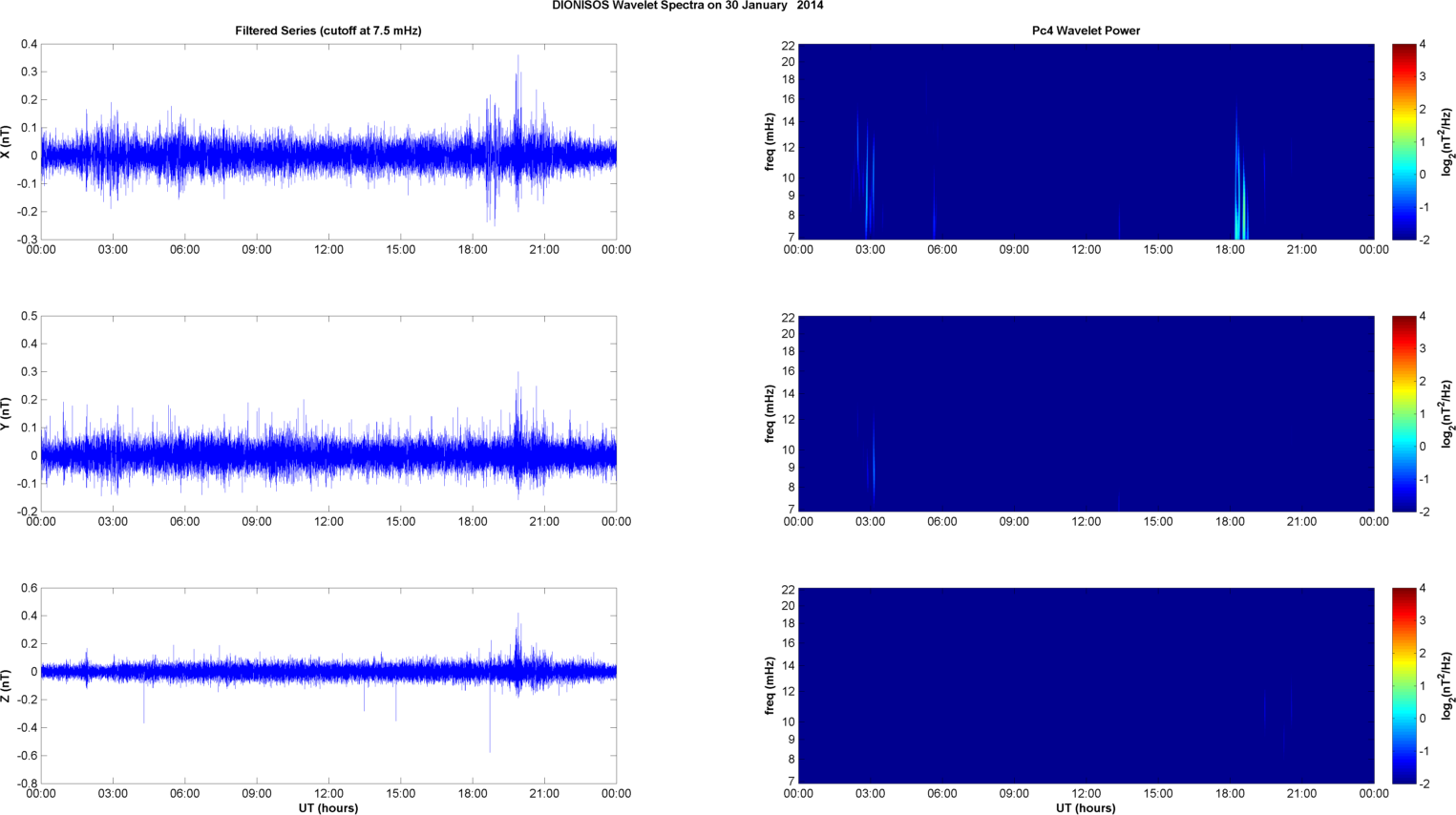Viewport: 1456px width, 815px height.
Task: Click the '4' tick on the Y wavelet colorbar
Action: pos(1423,317)
